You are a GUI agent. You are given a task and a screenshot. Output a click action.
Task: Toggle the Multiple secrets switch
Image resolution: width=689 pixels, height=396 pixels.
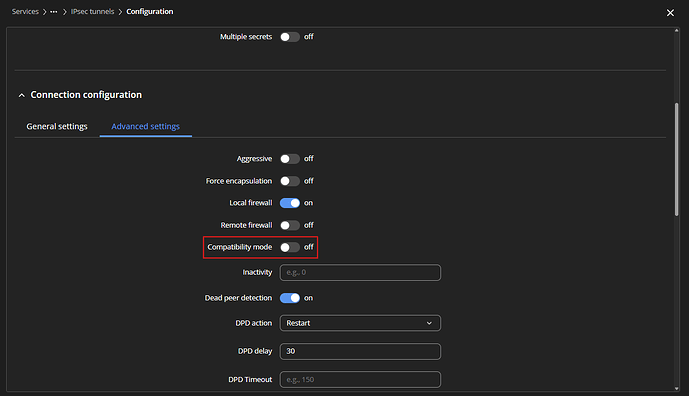pyautogui.click(x=290, y=37)
